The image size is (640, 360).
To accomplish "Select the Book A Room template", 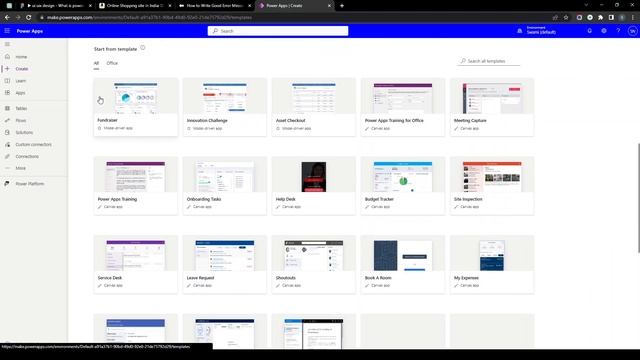I will coord(403,264).
